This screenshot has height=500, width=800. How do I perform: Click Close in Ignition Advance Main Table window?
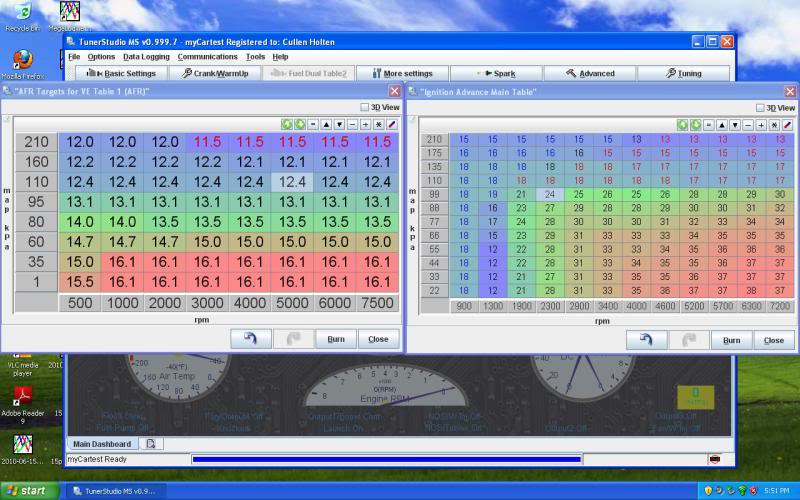774,340
